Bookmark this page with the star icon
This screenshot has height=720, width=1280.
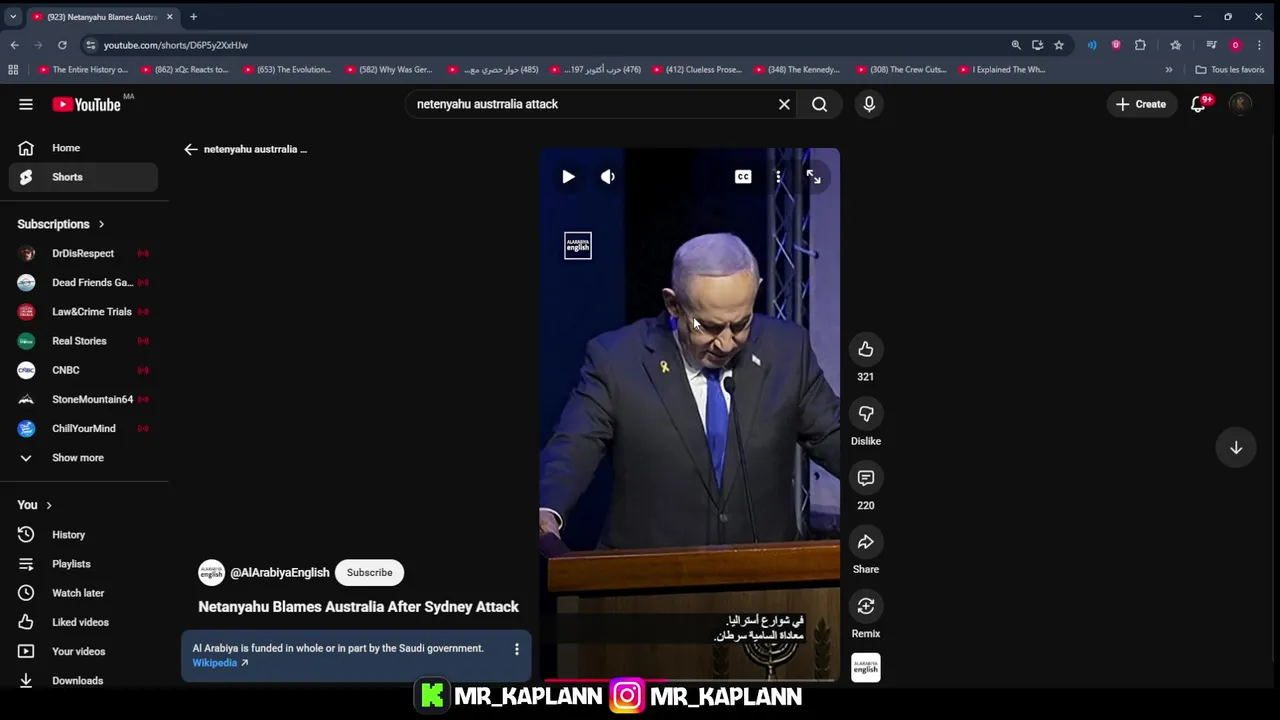pyautogui.click(x=1059, y=45)
